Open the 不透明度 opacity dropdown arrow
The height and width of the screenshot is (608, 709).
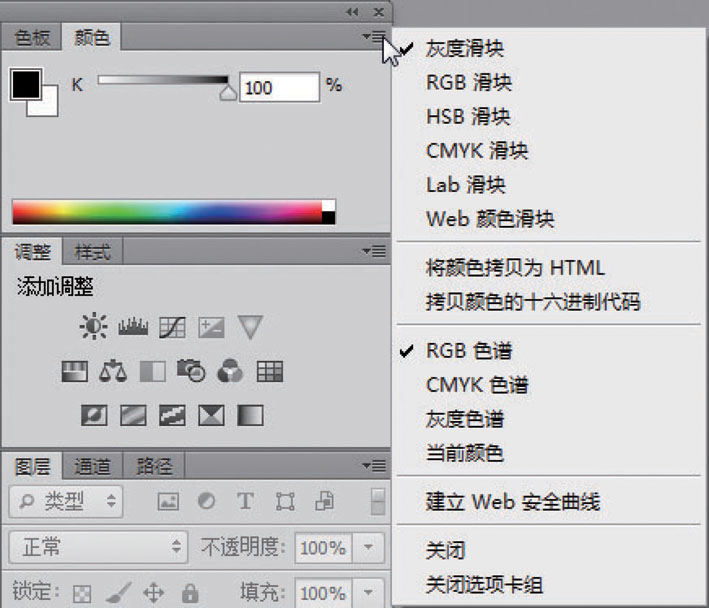click(x=369, y=547)
